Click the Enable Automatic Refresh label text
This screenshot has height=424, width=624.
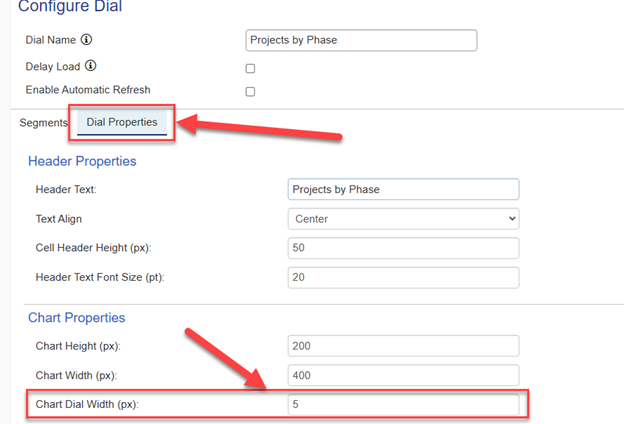(x=88, y=90)
